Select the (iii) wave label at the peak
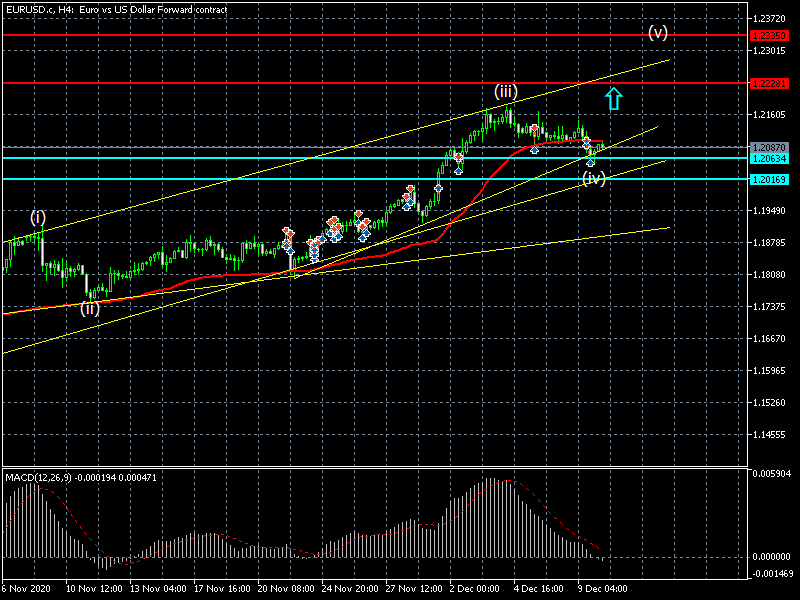Screen dimensions: 800x600 tap(505, 91)
